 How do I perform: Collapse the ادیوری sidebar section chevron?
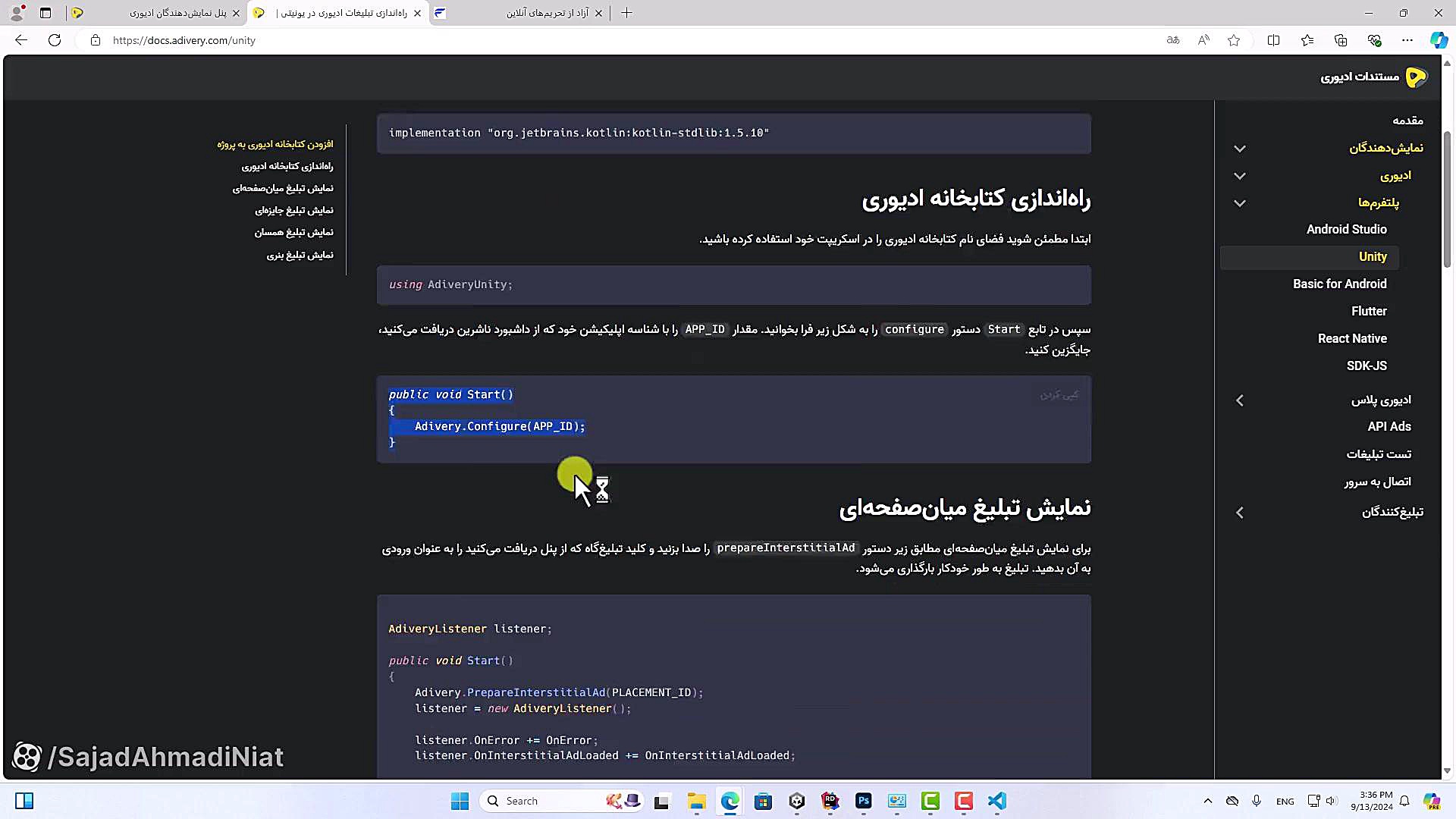[1240, 176]
